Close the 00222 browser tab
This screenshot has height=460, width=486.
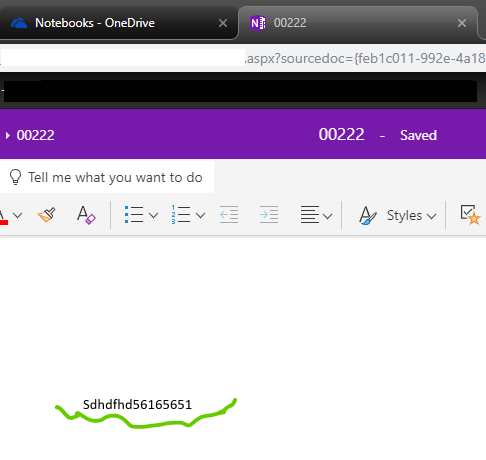[x=462, y=23]
